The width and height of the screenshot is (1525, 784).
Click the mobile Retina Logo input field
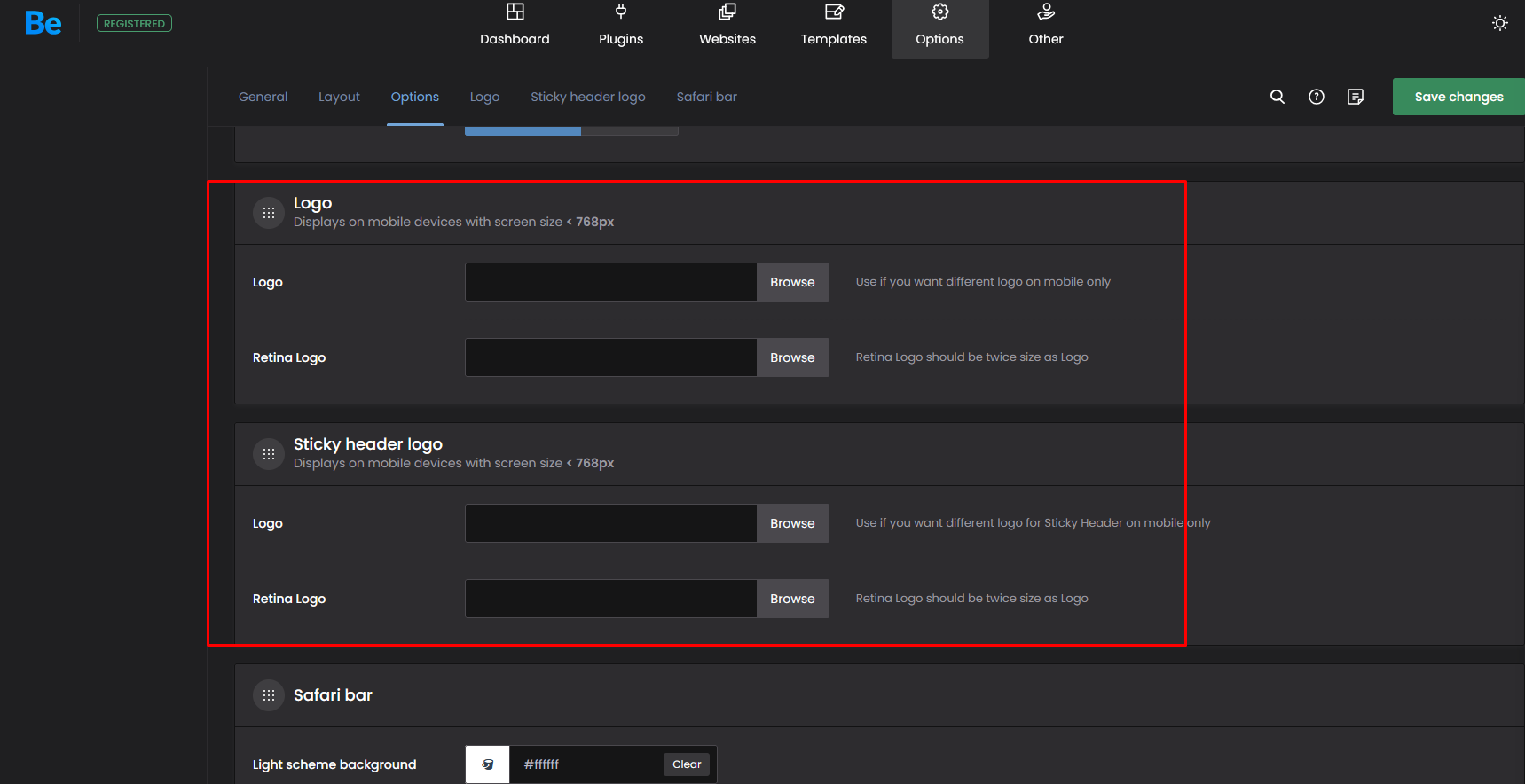point(610,357)
